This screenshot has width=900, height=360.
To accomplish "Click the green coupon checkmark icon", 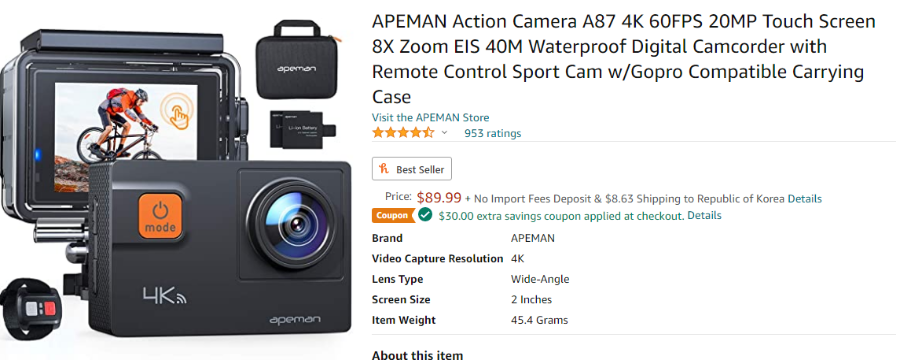I will tap(425, 215).
